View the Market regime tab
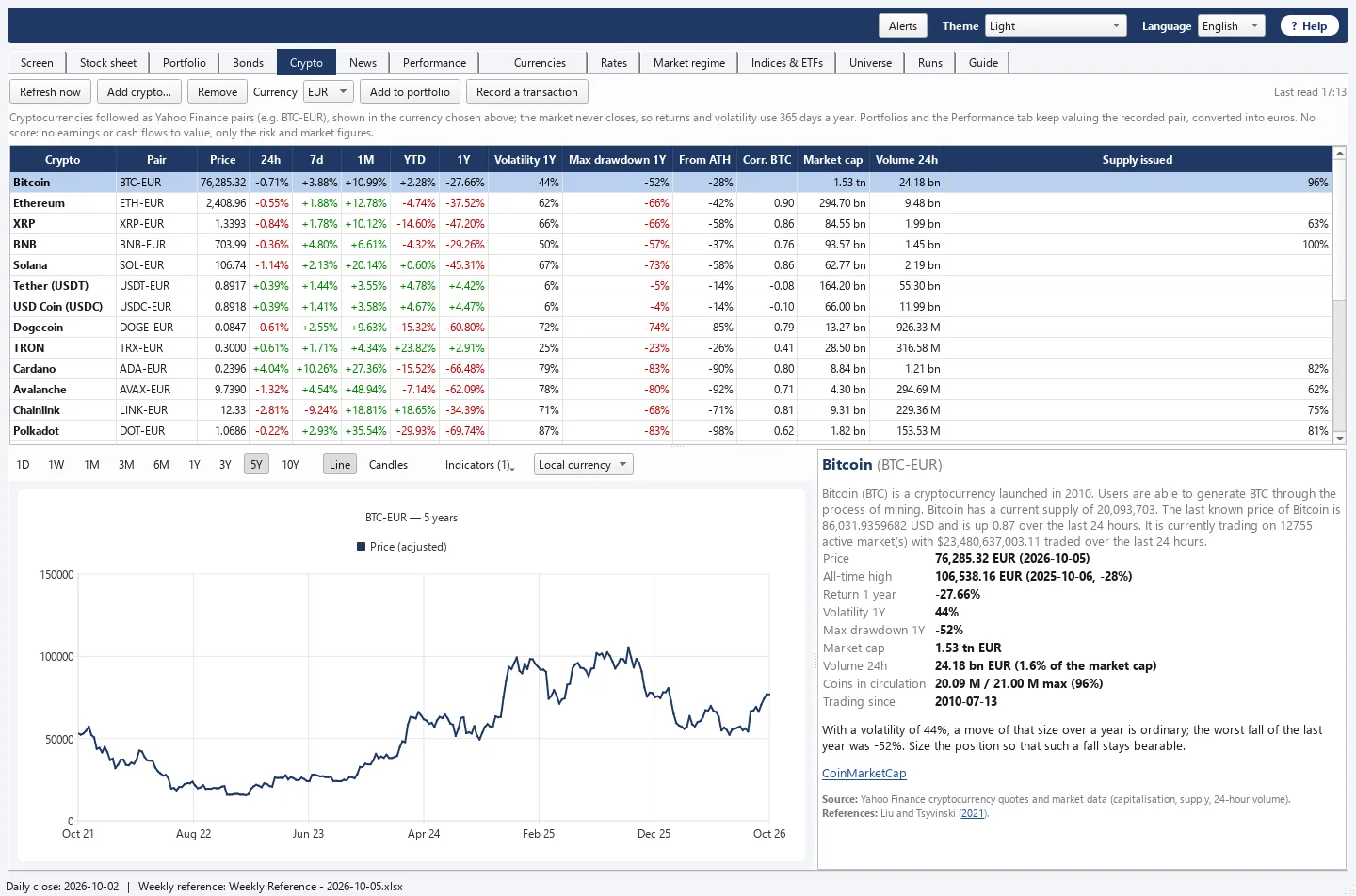 coord(689,62)
